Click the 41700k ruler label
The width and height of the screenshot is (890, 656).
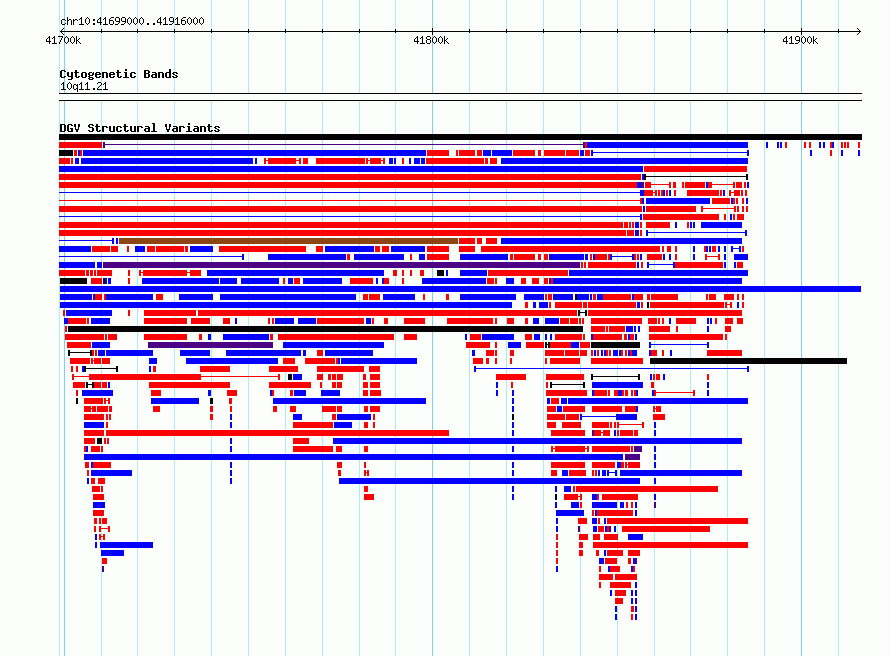(63, 40)
